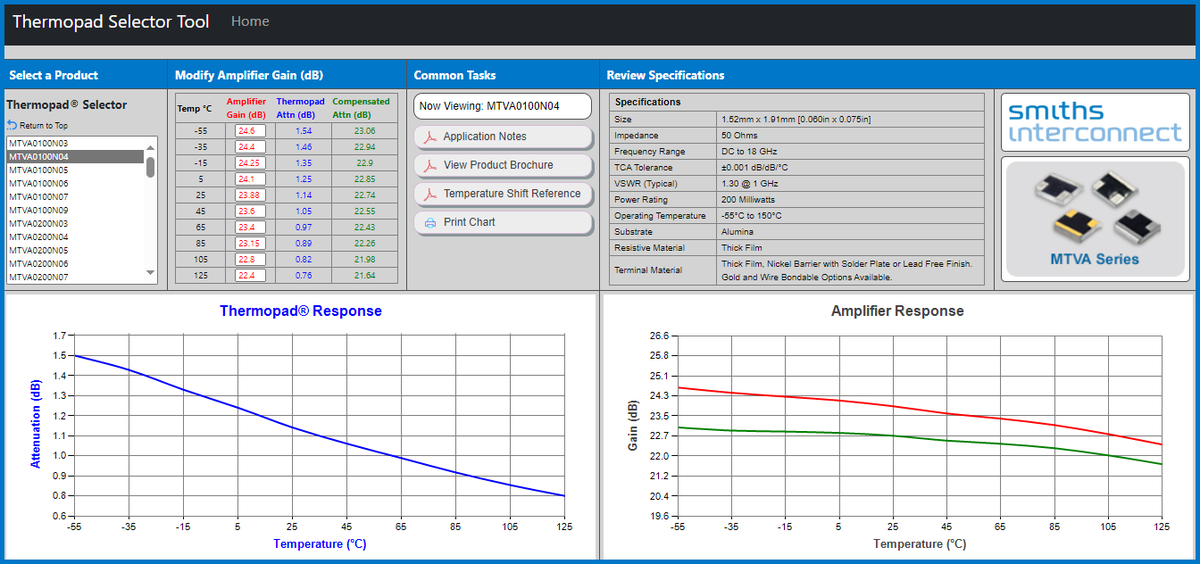The image size is (1200, 564).
Task: Click the View Product Brochure button
Action: (503, 165)
